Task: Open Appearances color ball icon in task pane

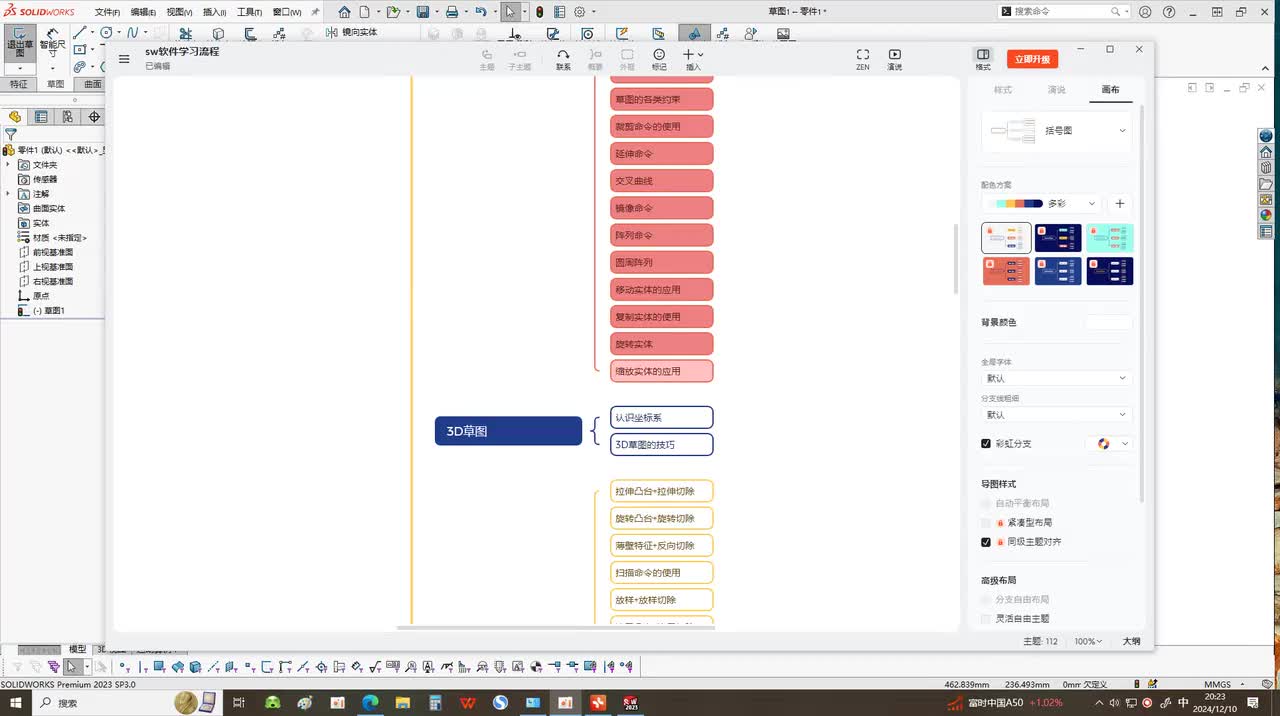Action: (1266, 215)
